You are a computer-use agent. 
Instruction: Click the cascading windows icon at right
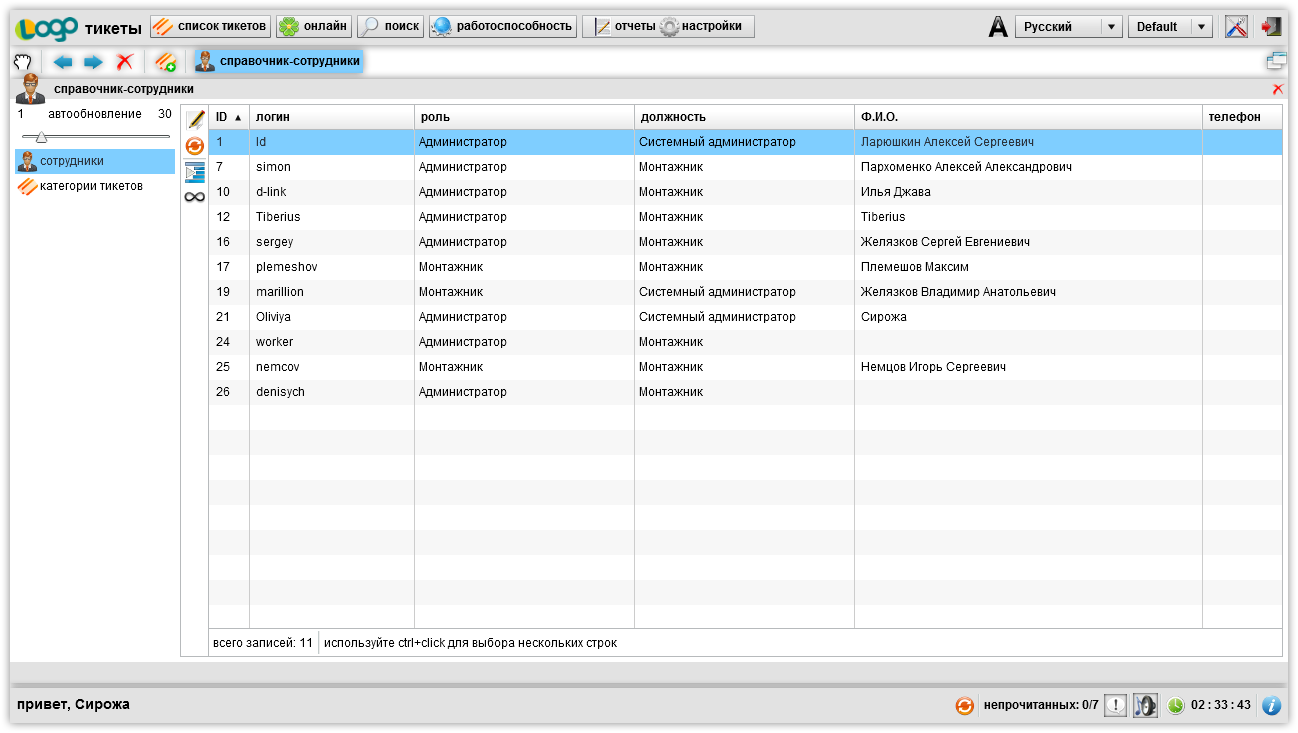[x=1275, y=62]
